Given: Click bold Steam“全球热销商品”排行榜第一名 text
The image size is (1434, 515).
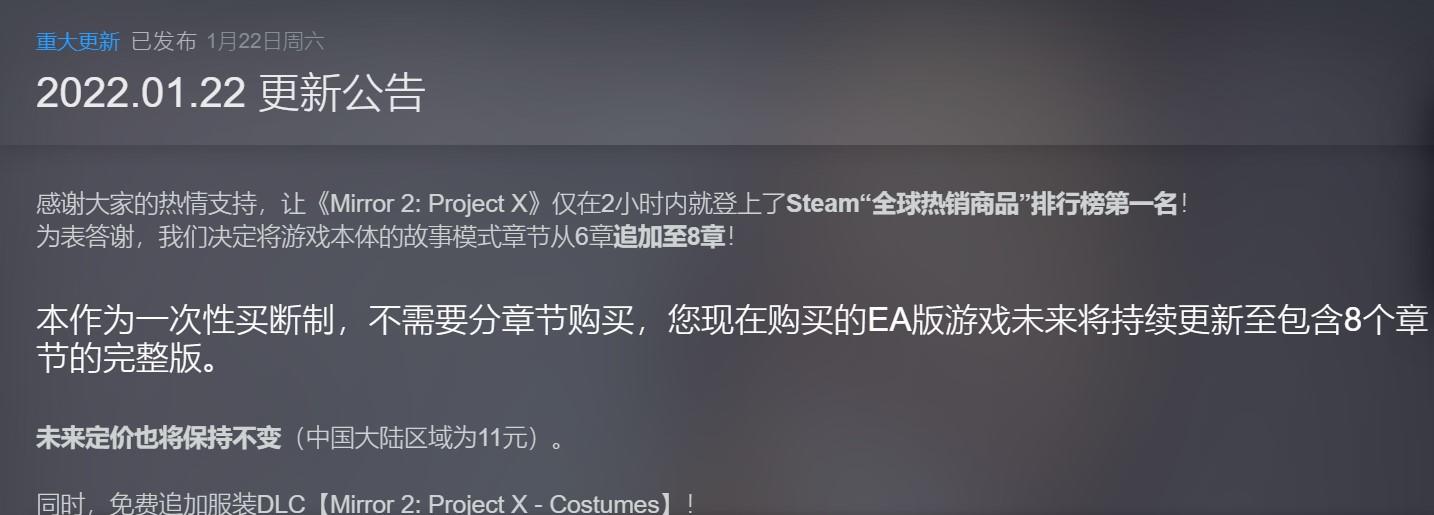Looking at the screenshot, I should pos(982,204).
